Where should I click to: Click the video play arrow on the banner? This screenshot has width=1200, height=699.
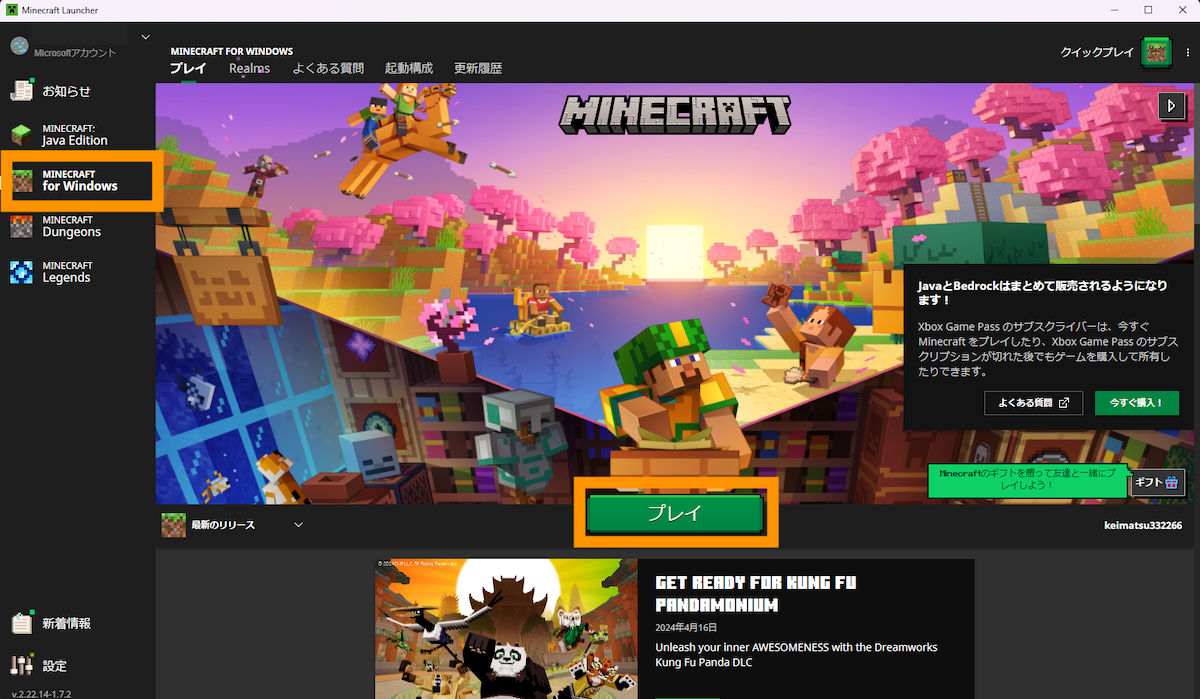[x=1172, y=105]
